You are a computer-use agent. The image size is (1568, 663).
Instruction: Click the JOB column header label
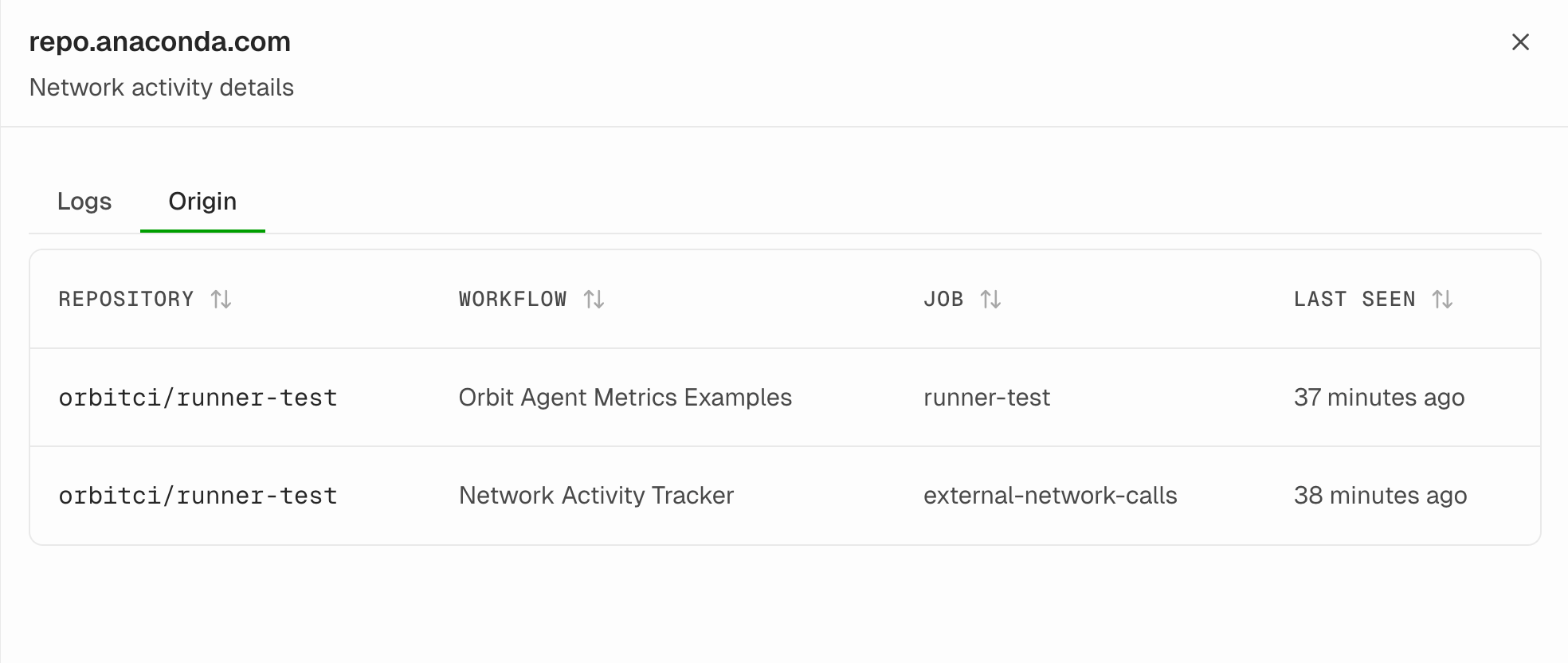pos(943,300)
